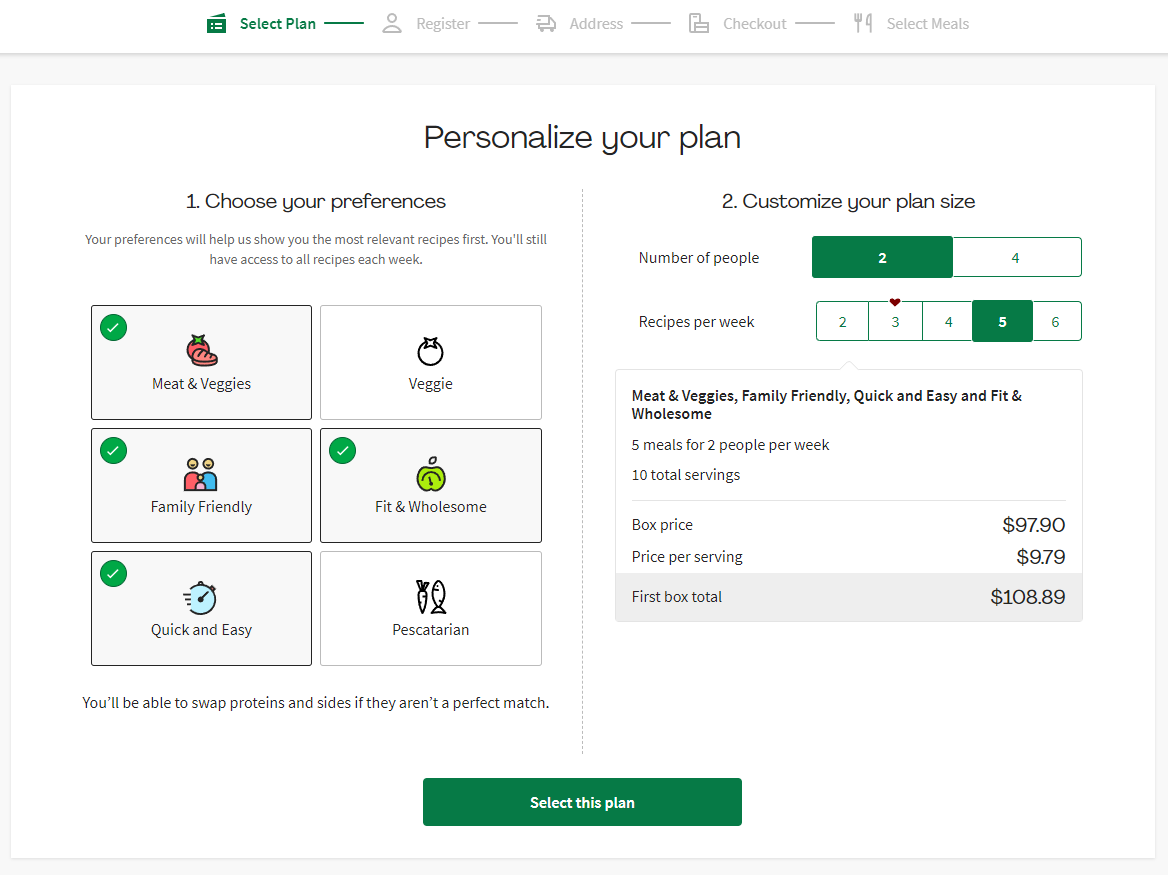Go to the Address step
Viewport: 1168px width, 875px height.
(595, 24)
